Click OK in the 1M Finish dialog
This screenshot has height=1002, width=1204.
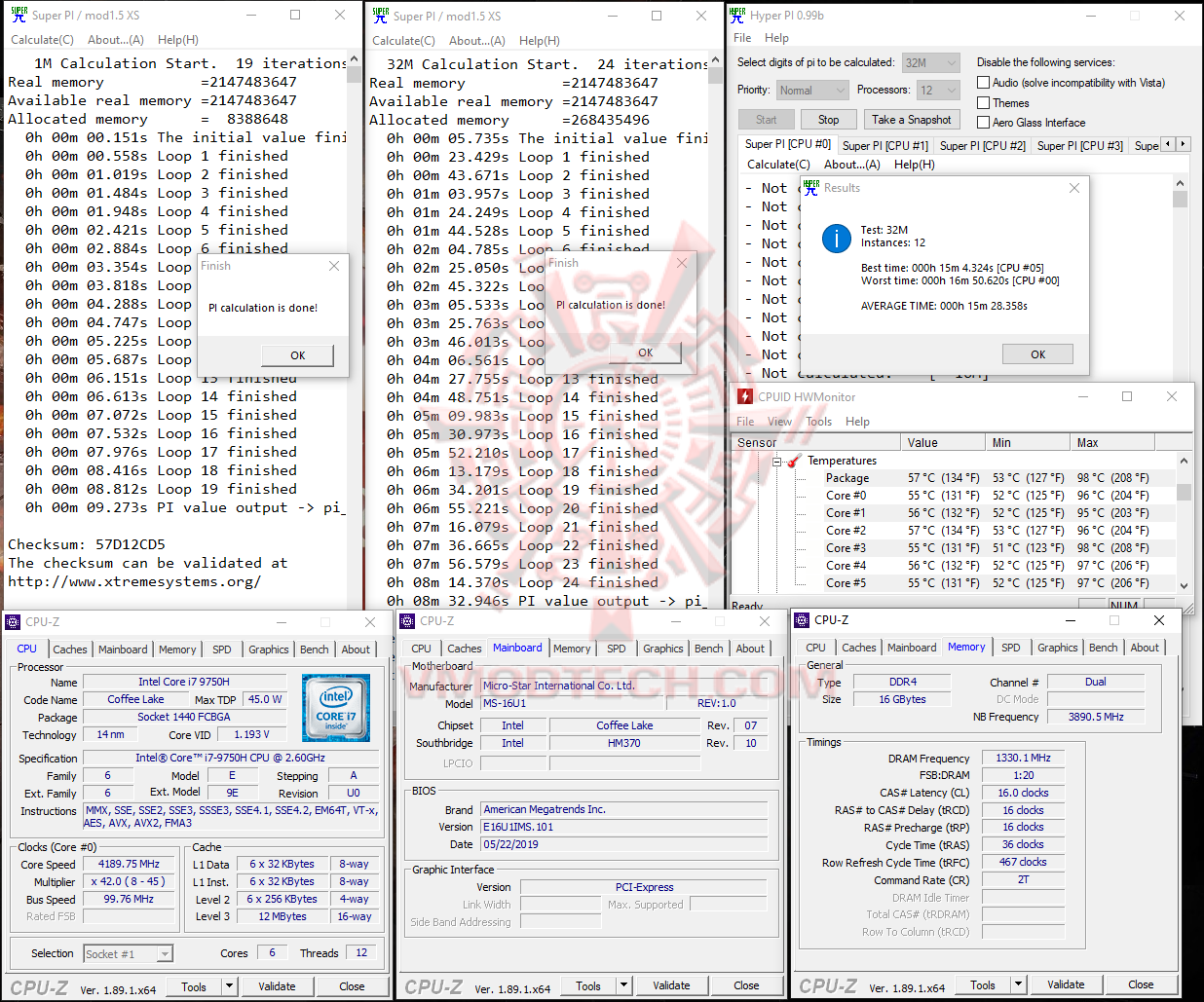click(297, 355)
